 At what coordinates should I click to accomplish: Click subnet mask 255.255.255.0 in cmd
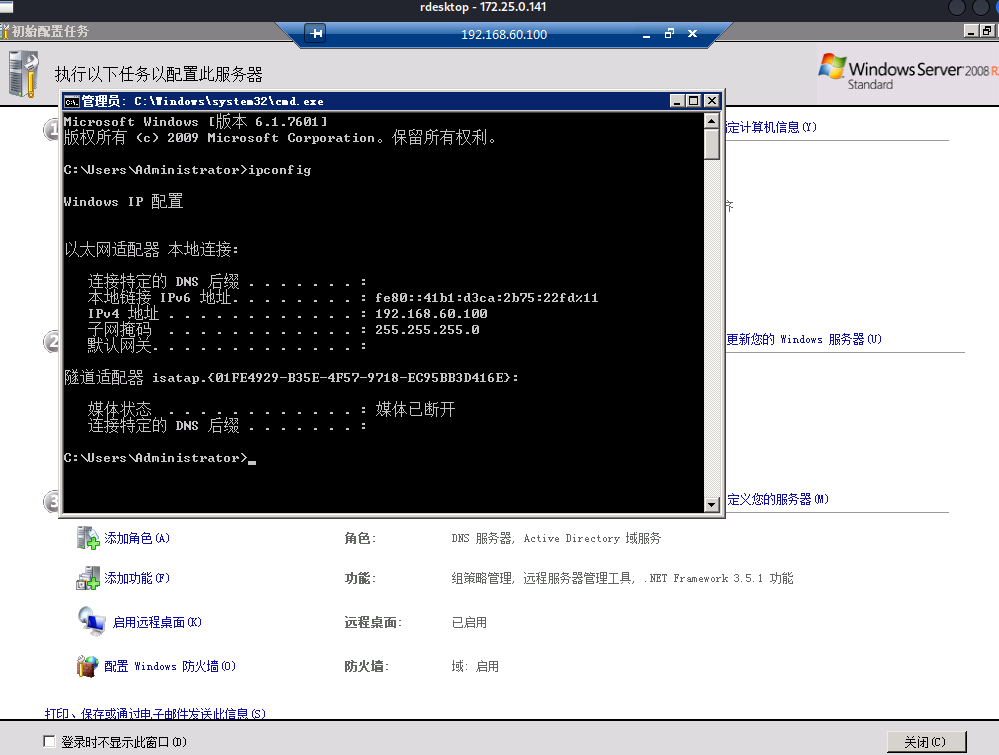pyautogui.click(x=428, y=329)
